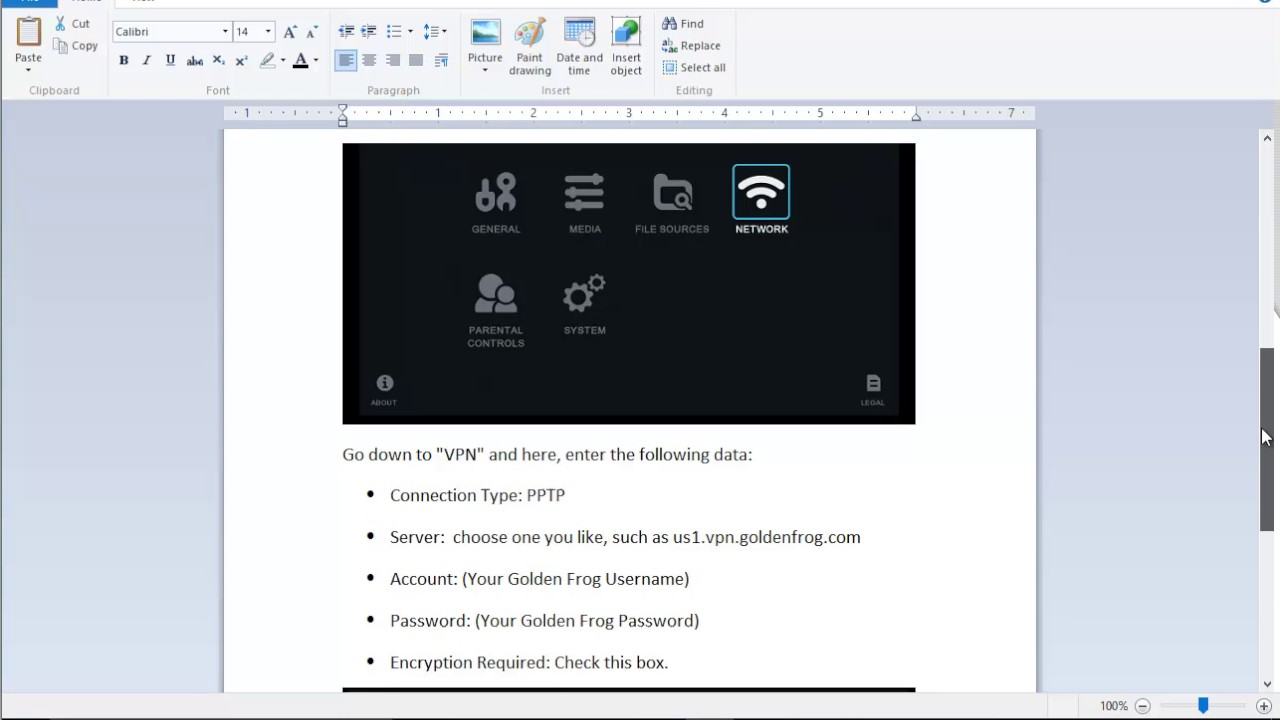Click Insert object
This screenshot has width=1280, height=720.
pyautogui.click(x=626, y=46)
